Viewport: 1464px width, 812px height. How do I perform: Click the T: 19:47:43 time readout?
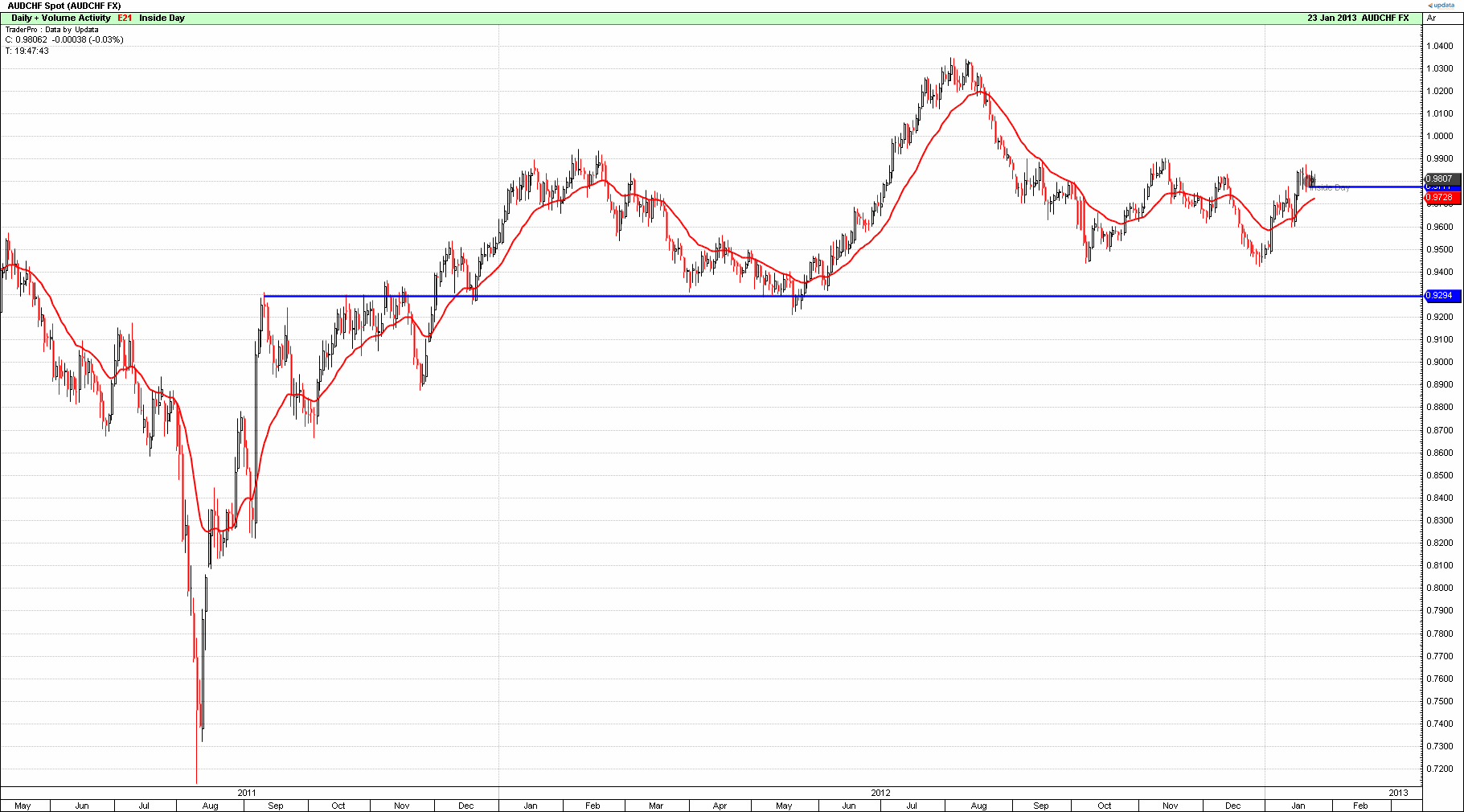[27, 51]
